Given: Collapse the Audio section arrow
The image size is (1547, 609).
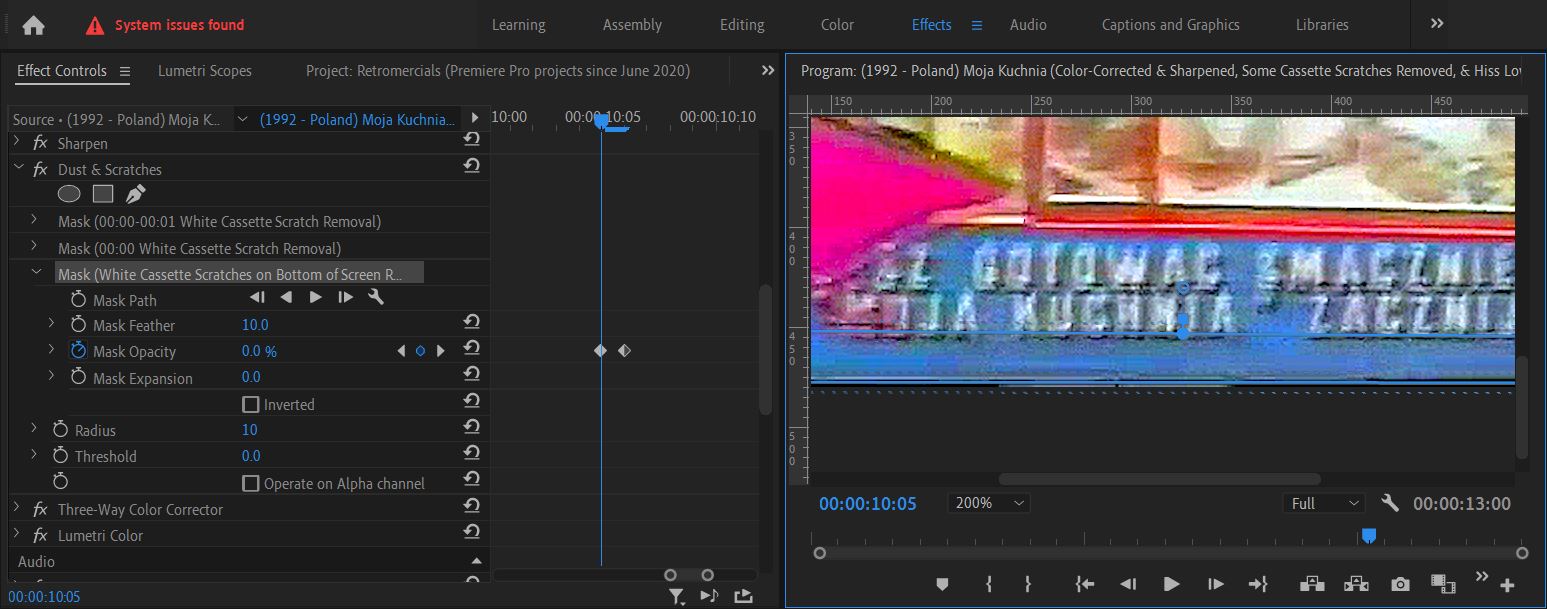Looking at the screenshot, I should pyautogui.click(x=477, y=561).
